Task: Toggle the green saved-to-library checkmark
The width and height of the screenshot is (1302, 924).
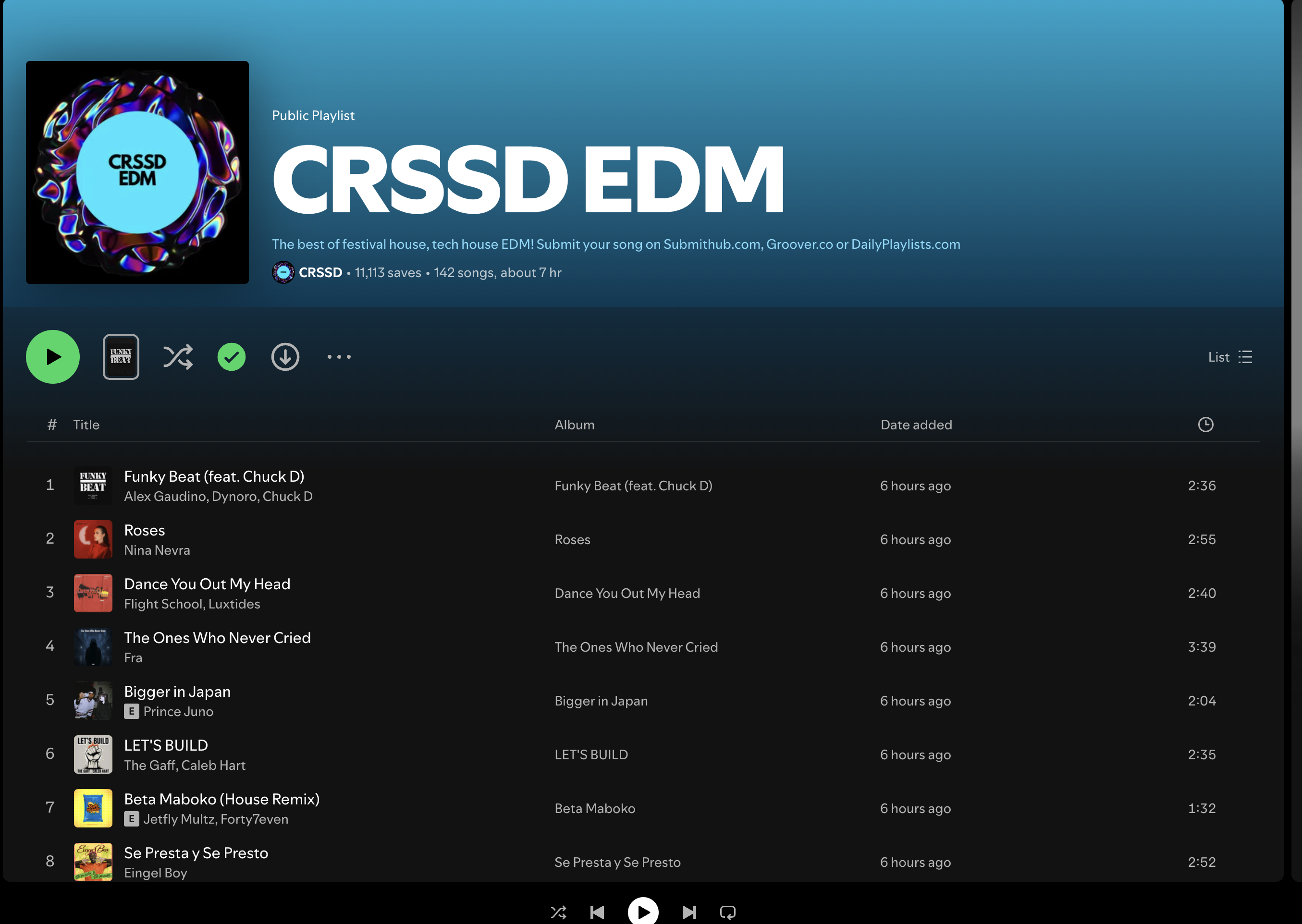Action: tap(232, 357)
